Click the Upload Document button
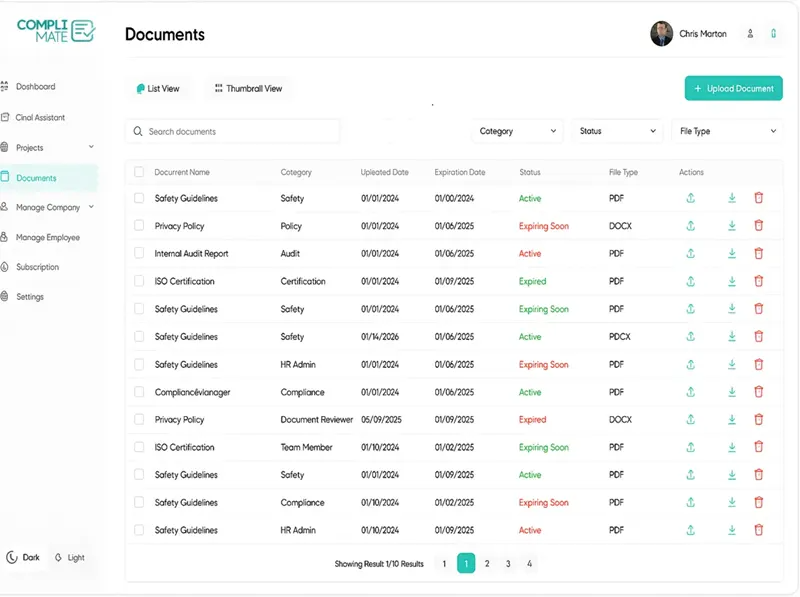The height and width of the screenshot is (597, 800). coord(733,88)
